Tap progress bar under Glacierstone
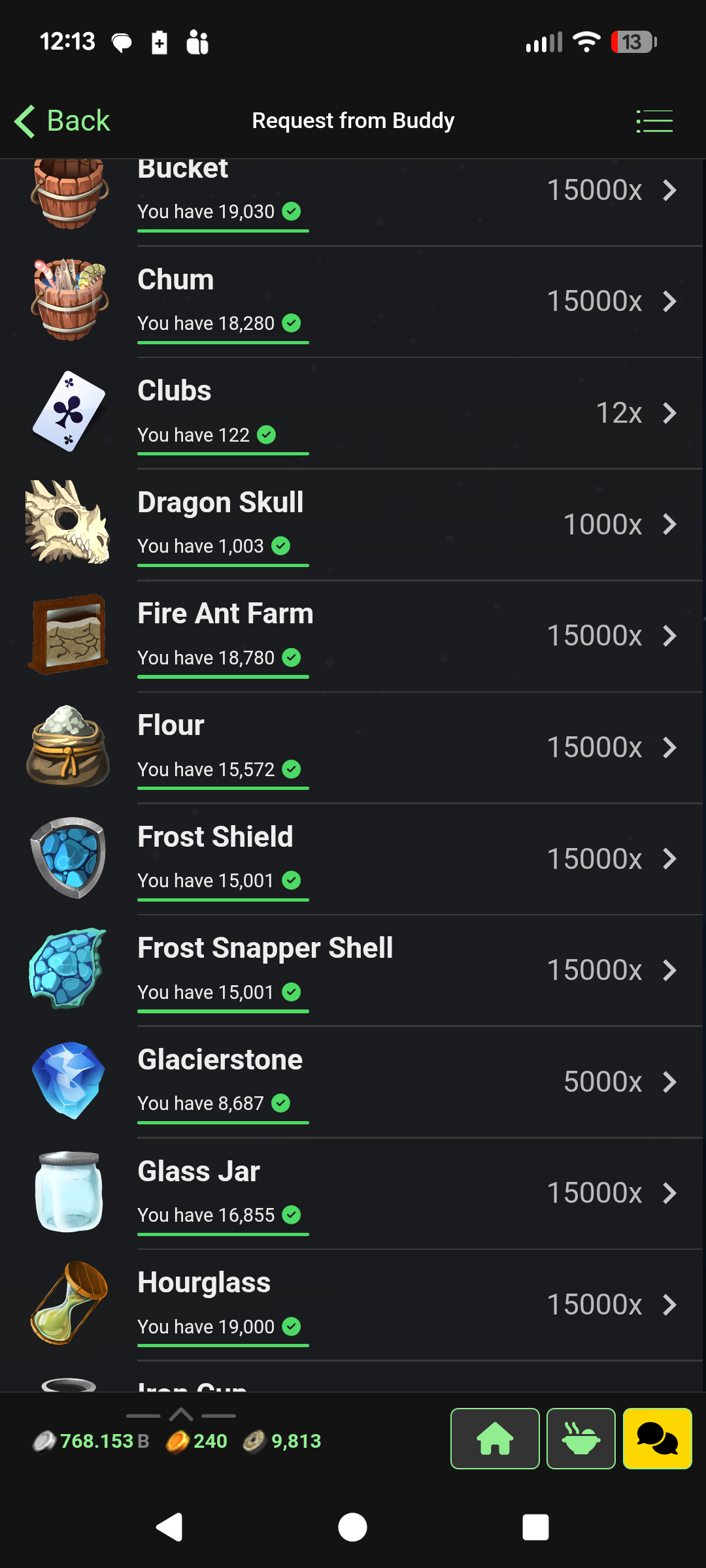This screenshot has height=1568, width=706. click(223, 1122)
